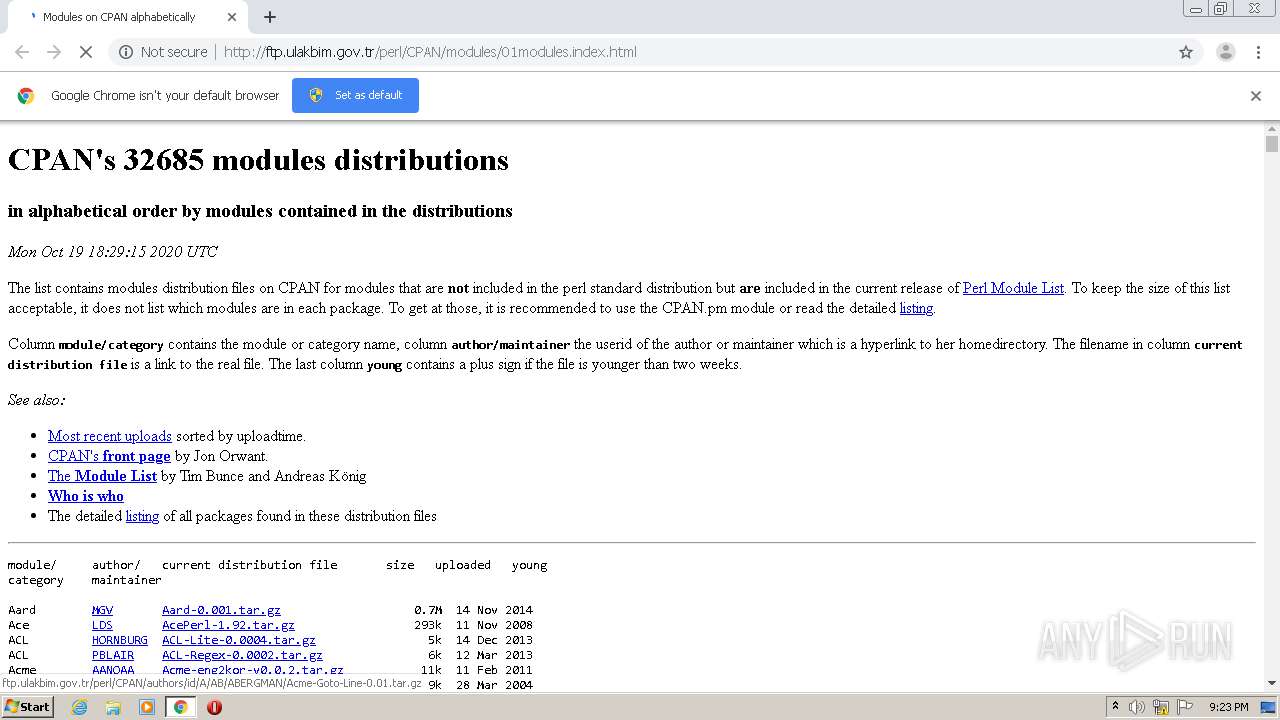
Task: Launch Internet Explorer from taskbar
Action: coord(79,707)
